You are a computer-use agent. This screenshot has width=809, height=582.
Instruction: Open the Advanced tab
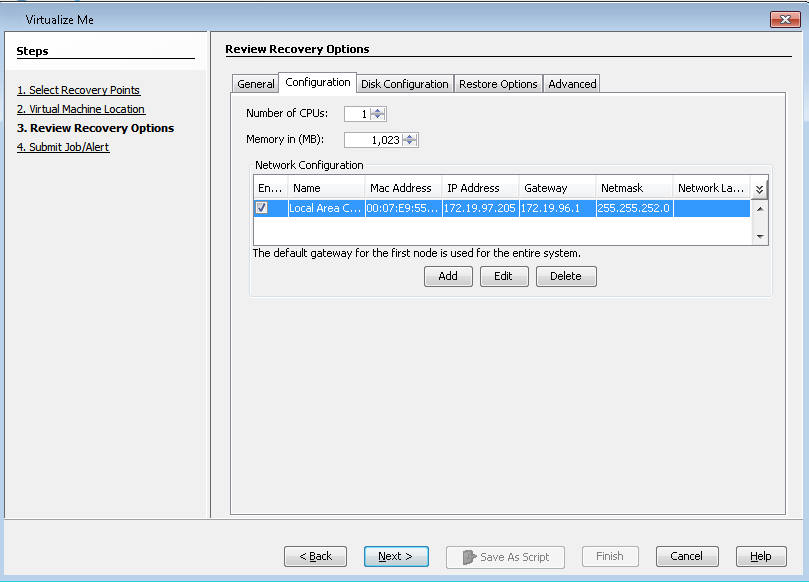tap(571, 84)
